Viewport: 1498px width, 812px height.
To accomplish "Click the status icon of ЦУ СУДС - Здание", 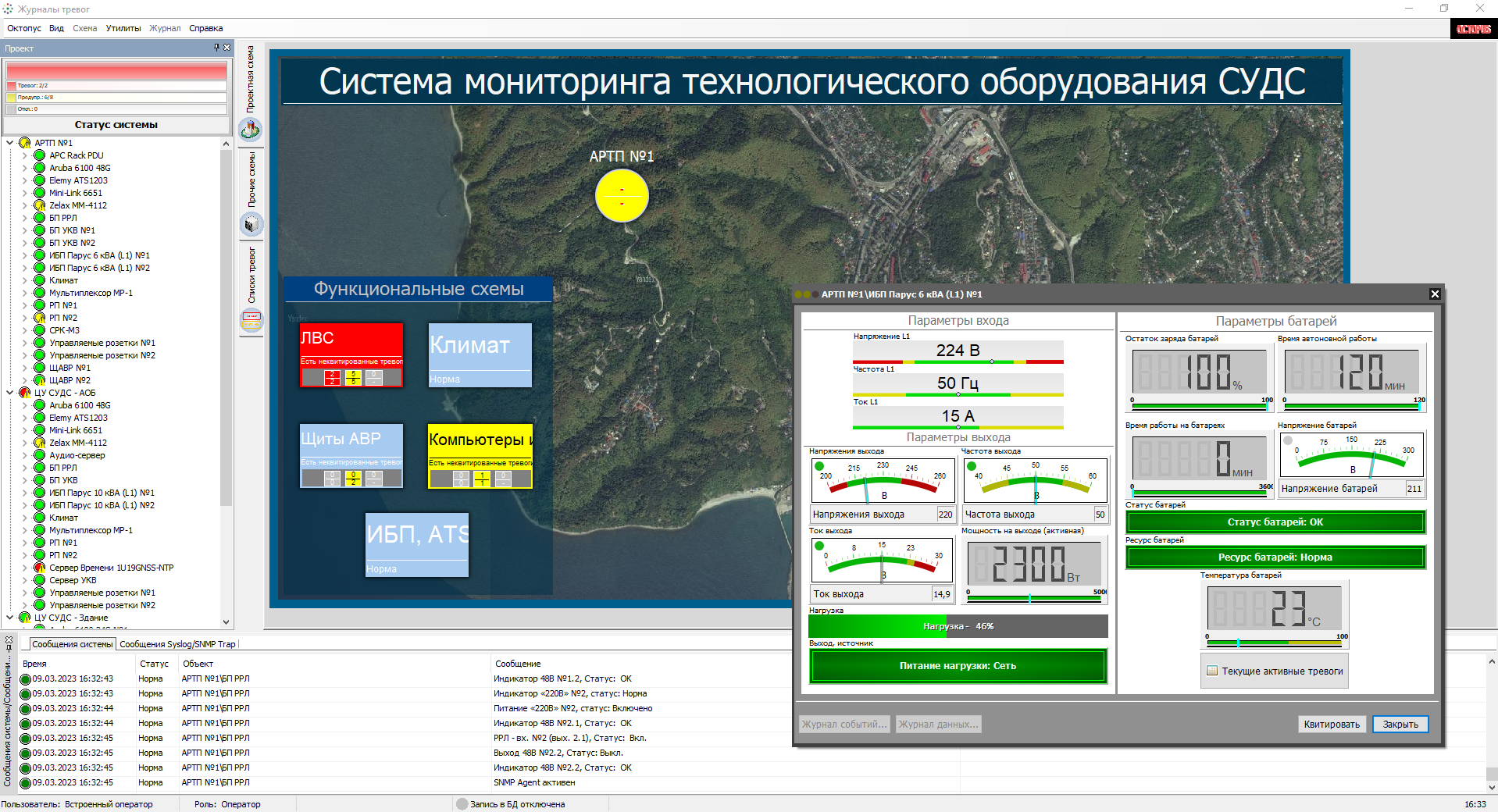I will pyautogui.click(x=24, y=618).
